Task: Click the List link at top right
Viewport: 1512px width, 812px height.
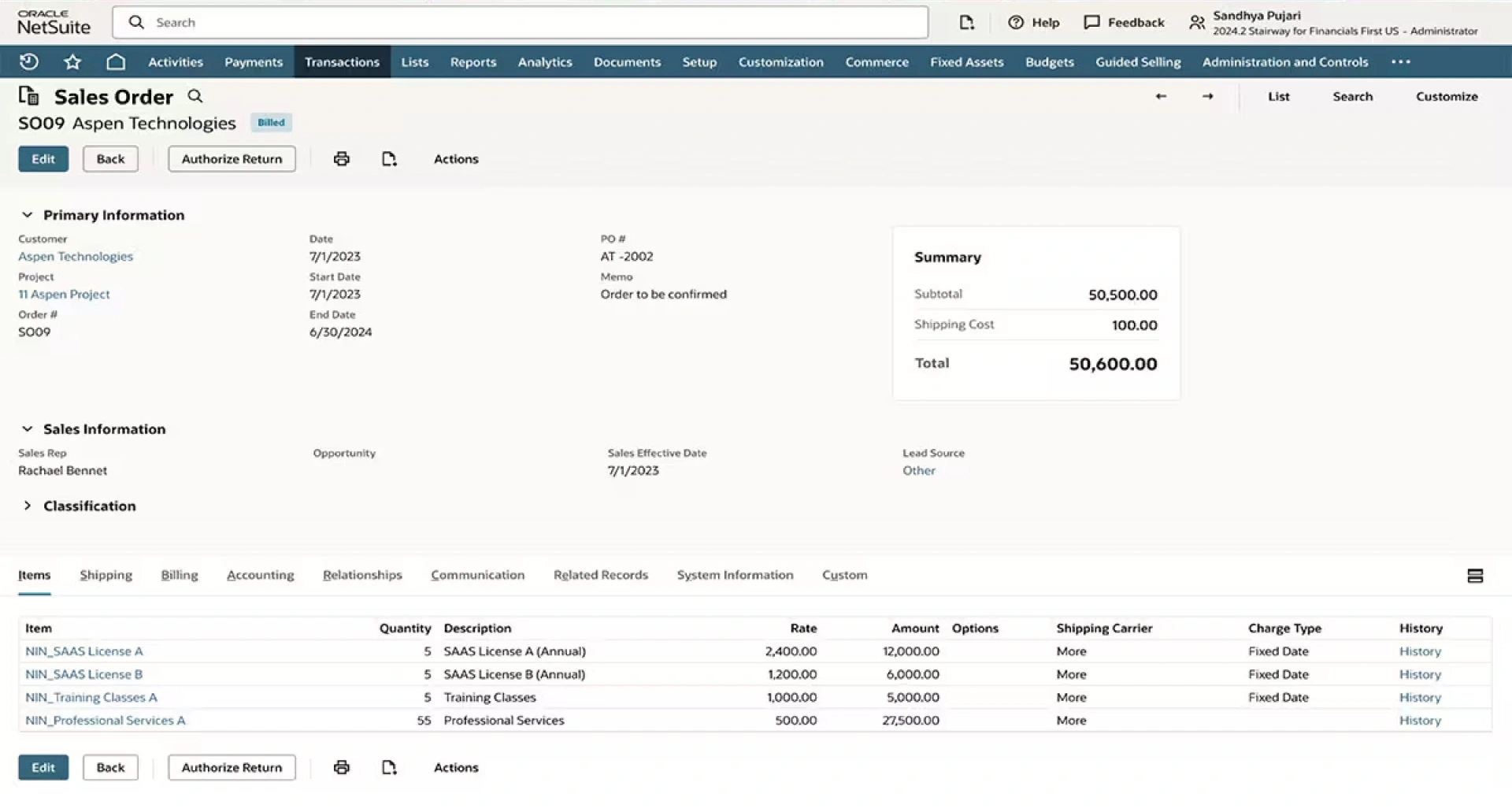Action: (x=1278, y=96)
